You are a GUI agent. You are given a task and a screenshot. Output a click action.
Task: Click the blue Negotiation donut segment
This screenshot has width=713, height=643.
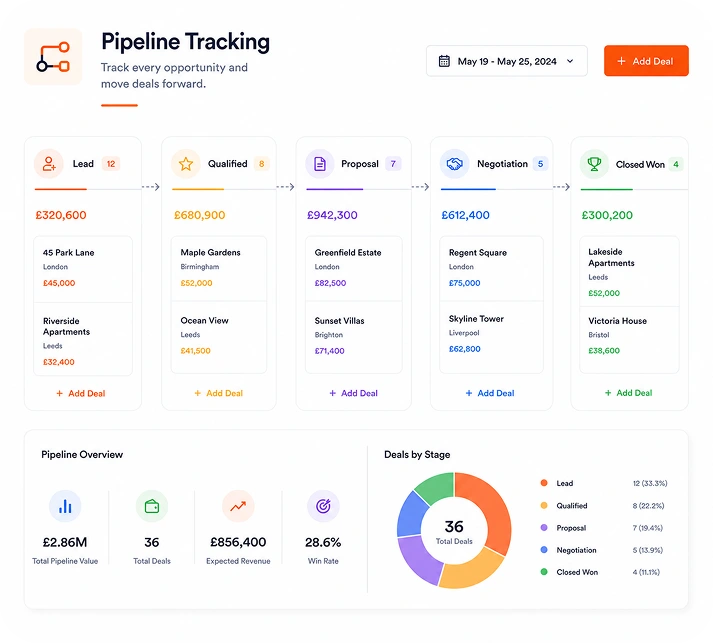pos(411,515)
